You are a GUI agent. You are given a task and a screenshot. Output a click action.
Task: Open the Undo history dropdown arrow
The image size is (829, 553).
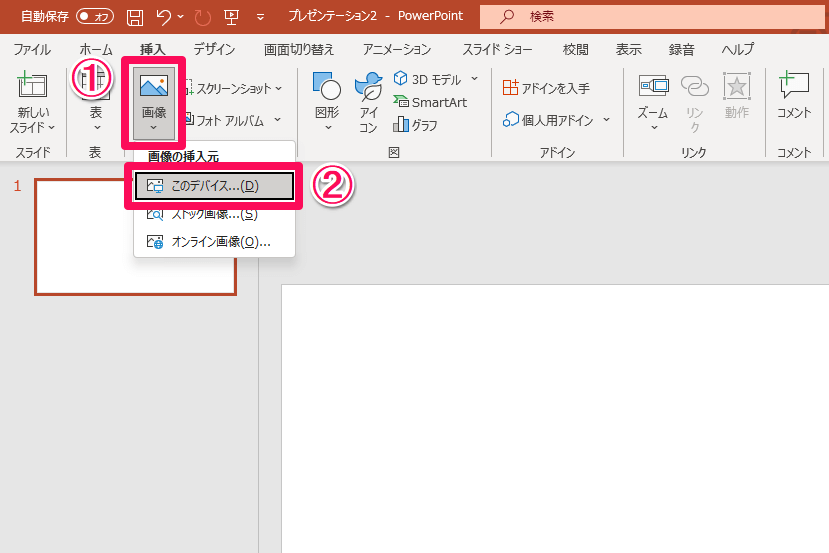tap(180, 17)
